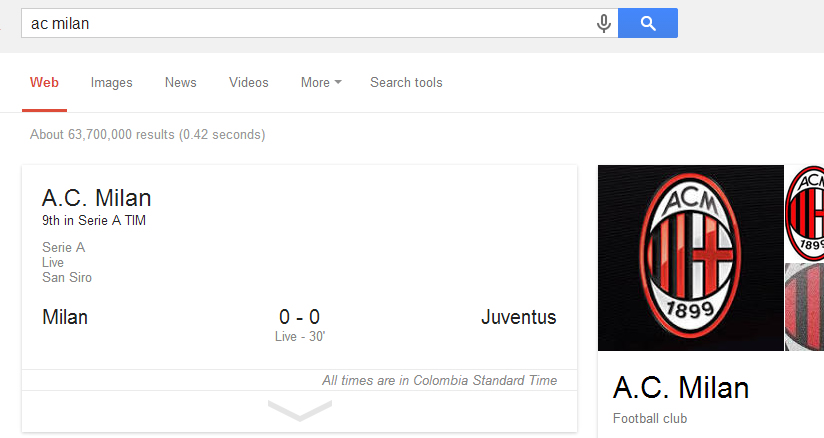824x438 pixels.
Task: Click the Milan team name in the scoreline
Action: (x=65, y=318)
